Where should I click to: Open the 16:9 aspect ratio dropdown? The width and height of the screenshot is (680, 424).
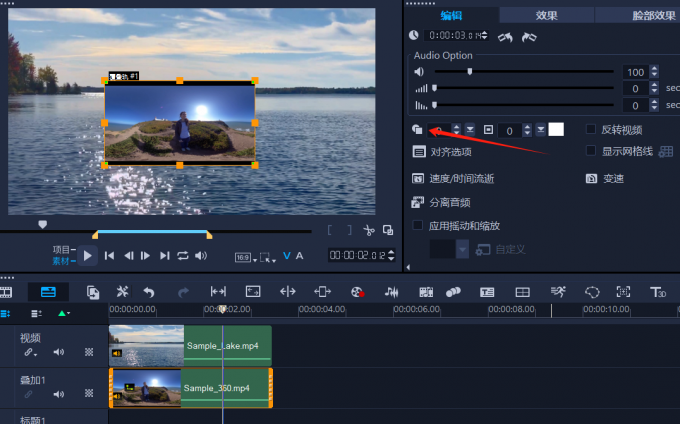tap(246, 258)
